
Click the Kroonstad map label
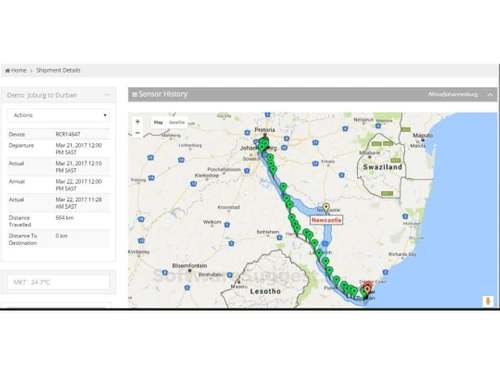[x=229, y=207]
